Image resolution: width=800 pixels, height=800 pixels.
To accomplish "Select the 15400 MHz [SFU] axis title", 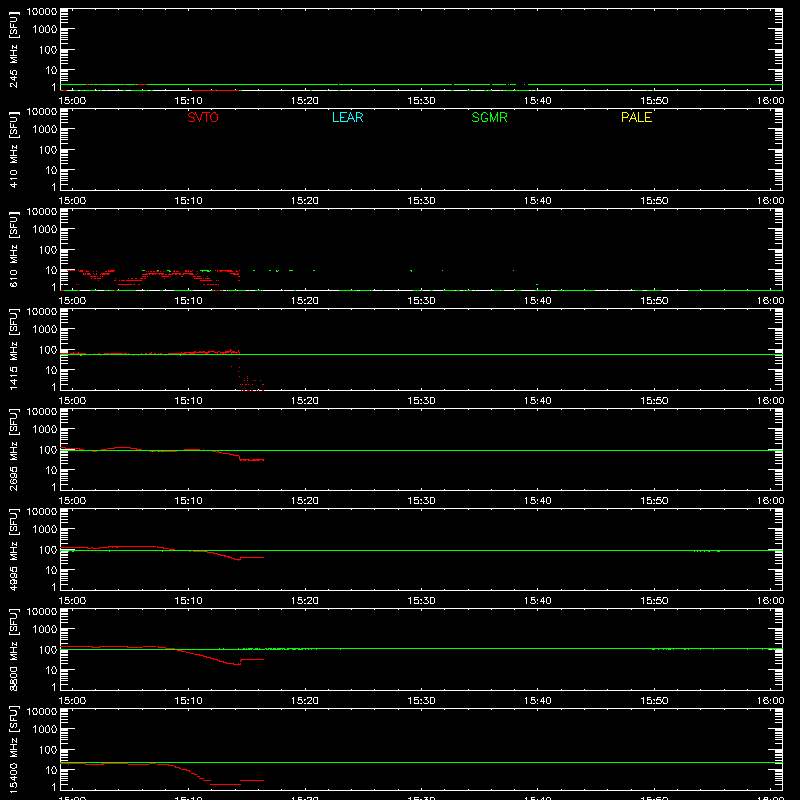I will tap(14, 749).
